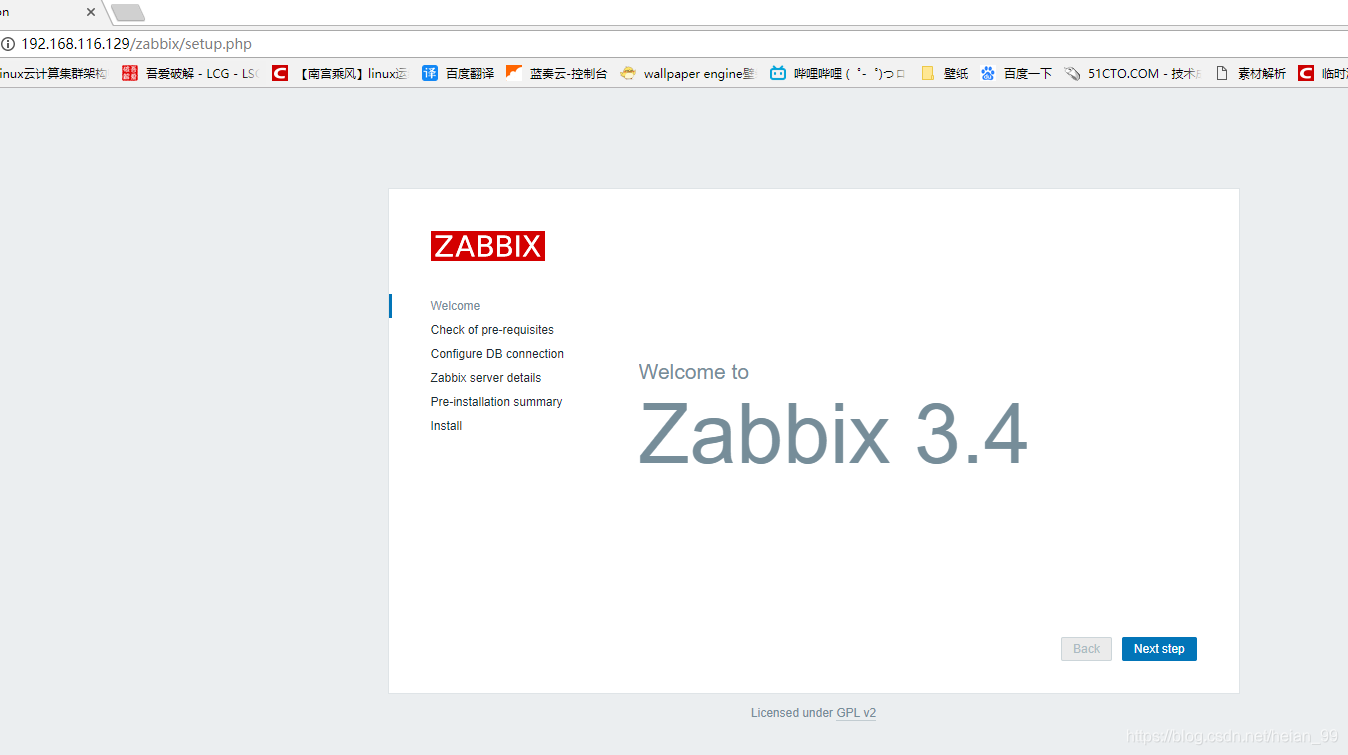The height and width of the screenshot is (755, 1348).
Task: Click the Next step button
Action: pos(1159,649)
